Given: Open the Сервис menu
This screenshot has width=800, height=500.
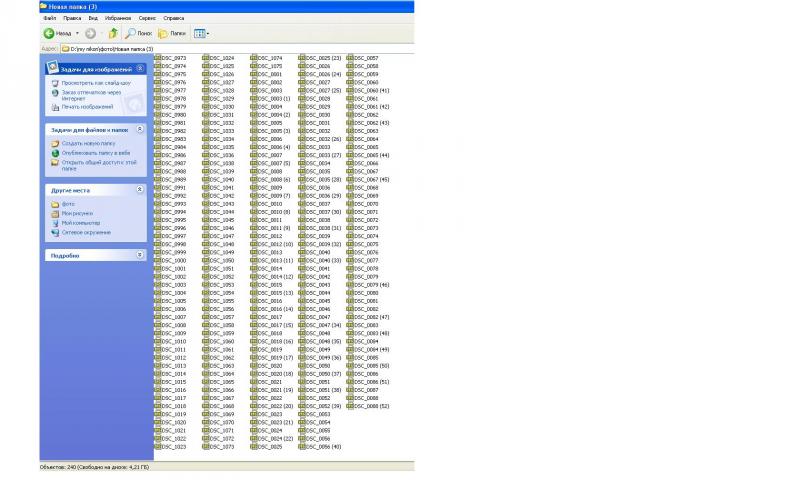Looking at the screenshot, I should 147,18.
